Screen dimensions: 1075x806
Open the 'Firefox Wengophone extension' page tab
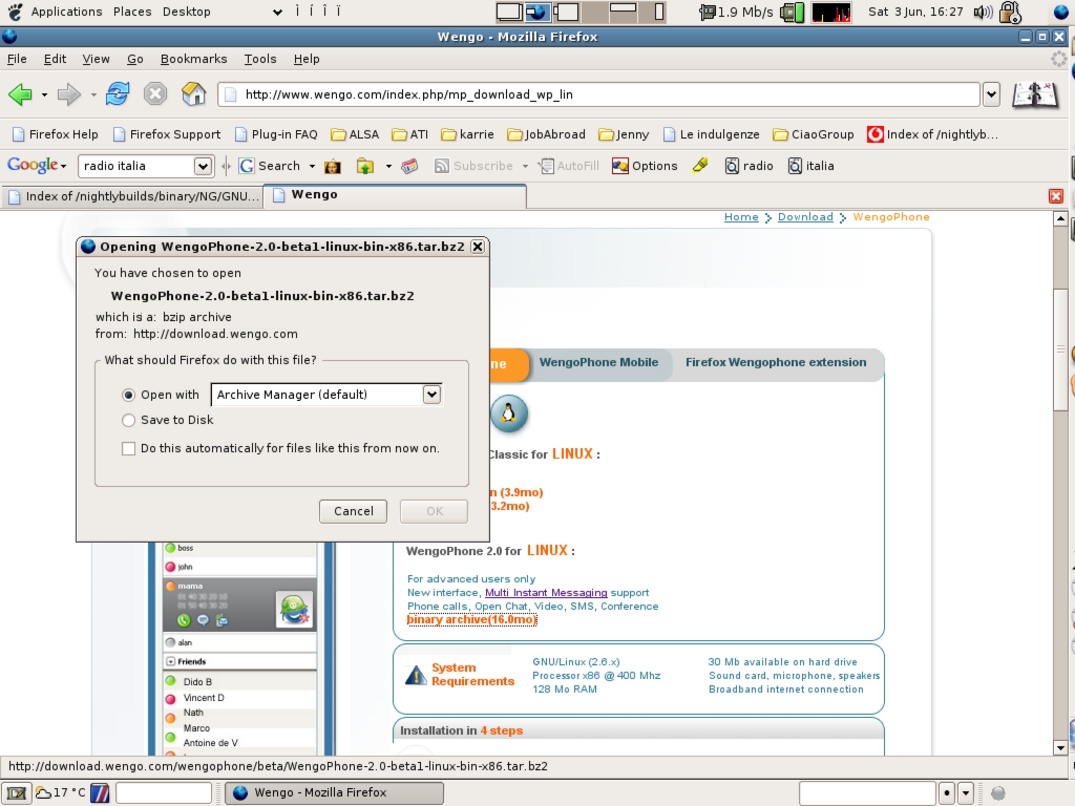[776, 363]
